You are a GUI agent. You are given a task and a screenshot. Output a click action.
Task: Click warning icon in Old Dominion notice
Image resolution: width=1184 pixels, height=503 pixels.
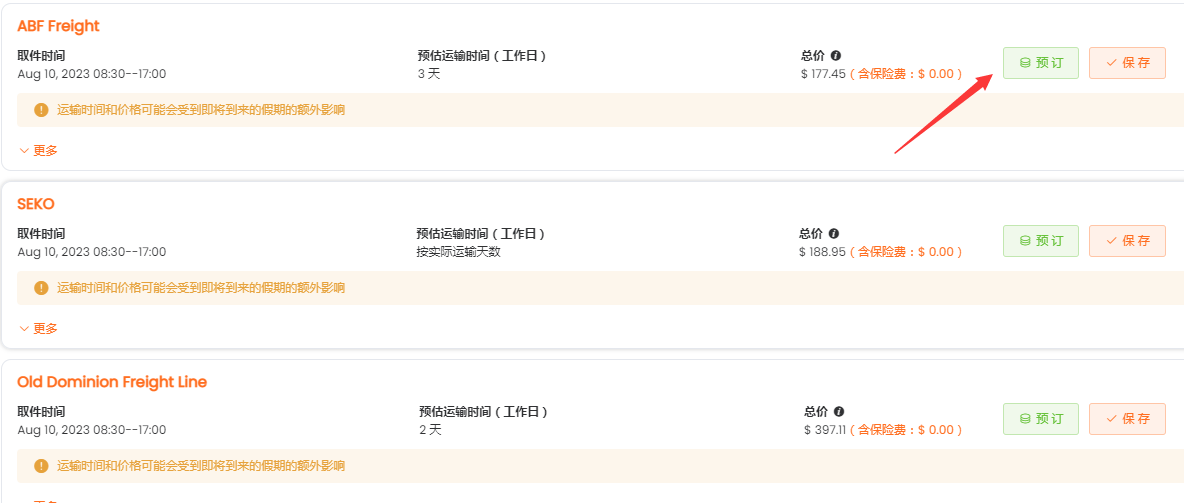(x=41, y=466)
